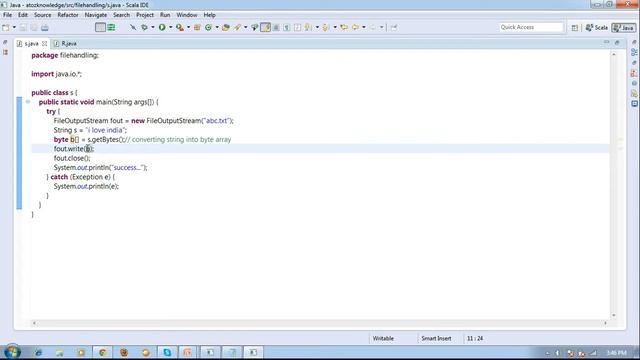Open the Debug dropdown arrow
Screen dimensions: 640x360
pyautogui.click(x=153, y=27)
